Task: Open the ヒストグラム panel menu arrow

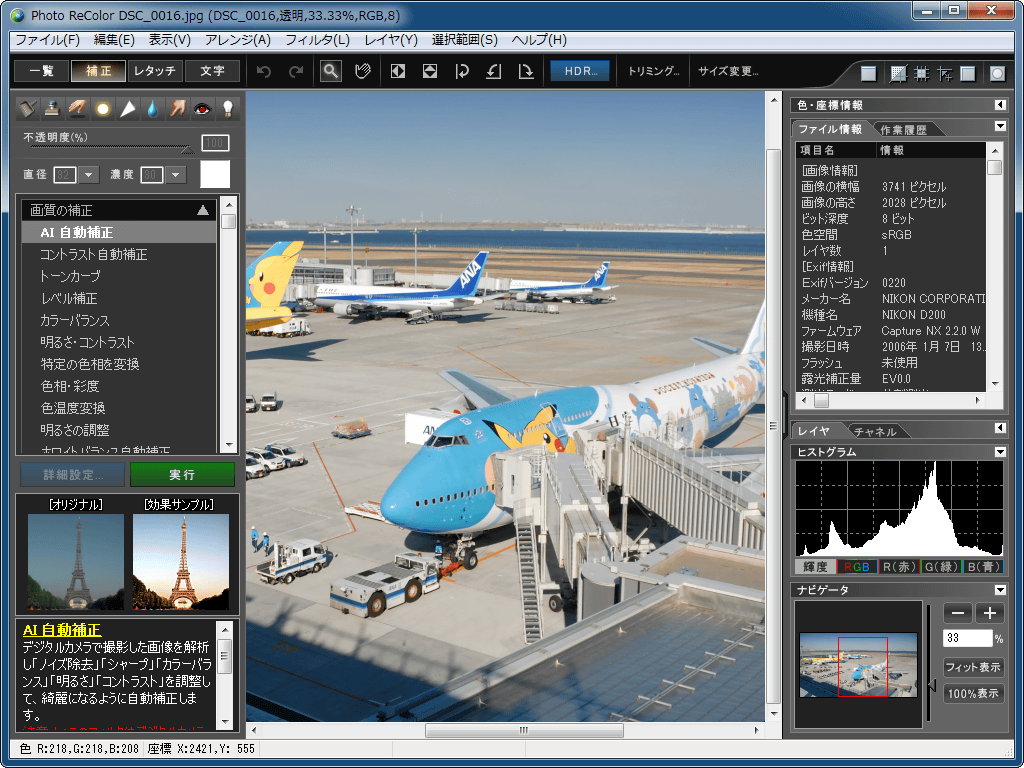Action: [x=1000, y=452]
